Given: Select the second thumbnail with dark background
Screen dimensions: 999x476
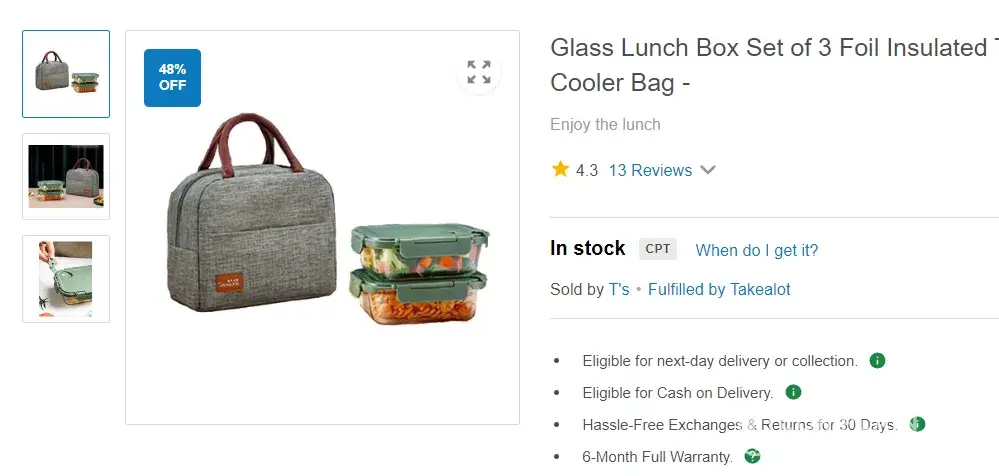Looking at the screenshot, I should [x=66, y=176].
